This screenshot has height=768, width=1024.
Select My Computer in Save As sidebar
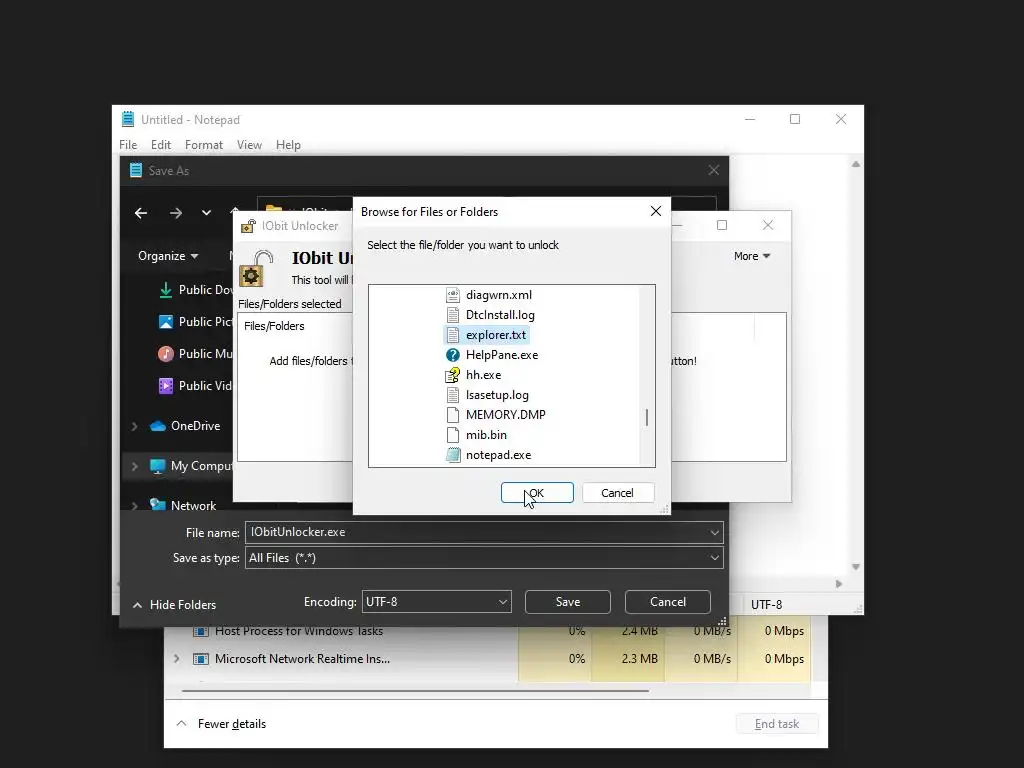[x=191, y=466]
